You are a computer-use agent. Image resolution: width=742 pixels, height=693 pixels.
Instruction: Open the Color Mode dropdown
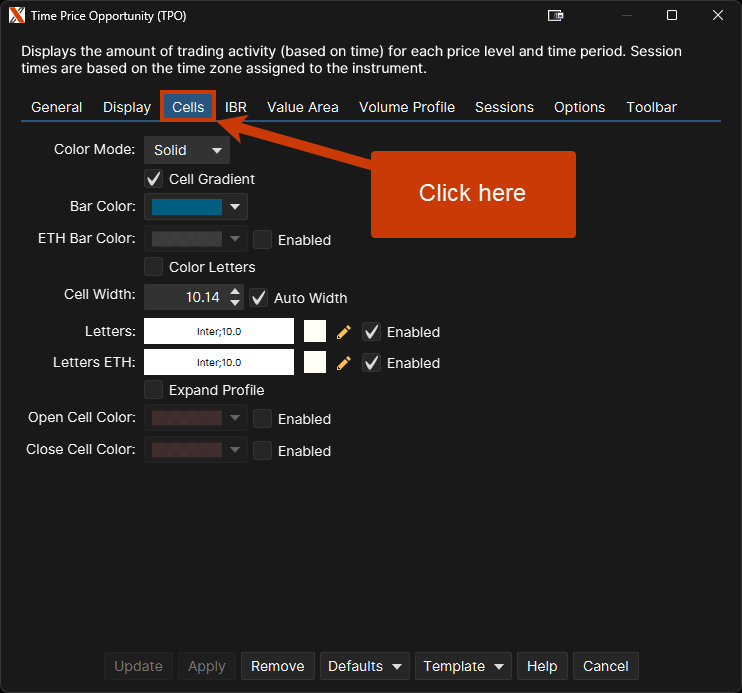point(187,150)
